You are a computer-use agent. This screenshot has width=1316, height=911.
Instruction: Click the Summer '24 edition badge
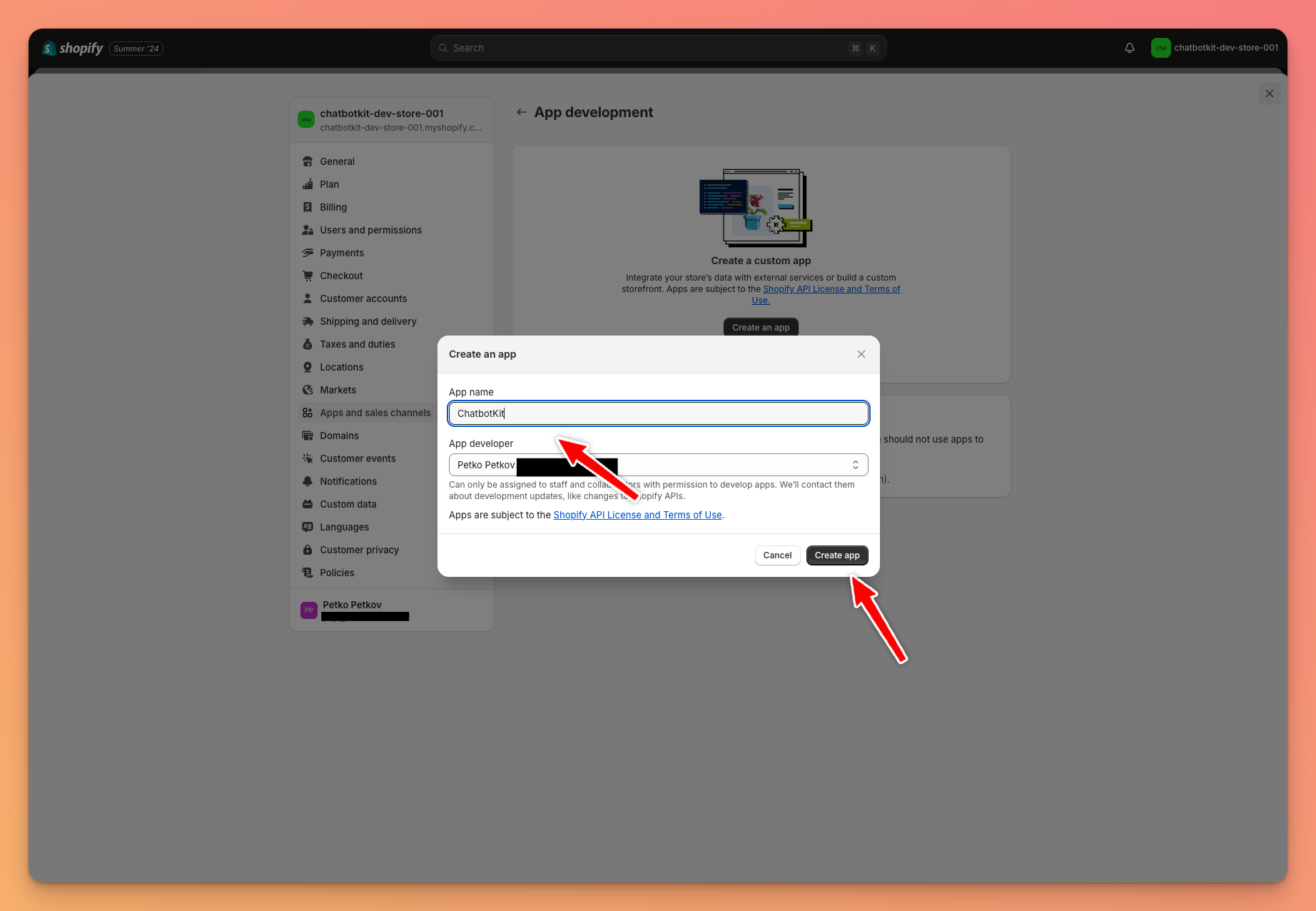pos(136,49)
